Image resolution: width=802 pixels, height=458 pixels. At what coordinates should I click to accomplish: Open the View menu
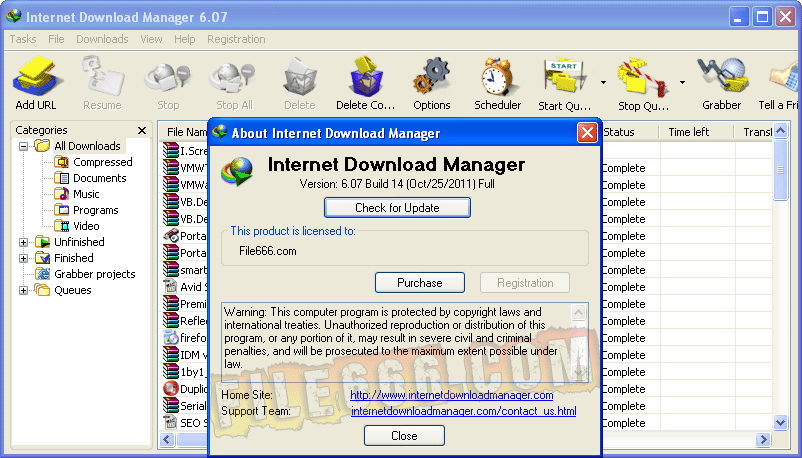tap(151, 39)
